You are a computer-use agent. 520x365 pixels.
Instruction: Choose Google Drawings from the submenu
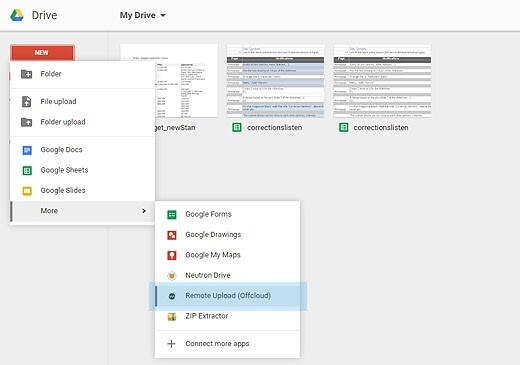pyautogui.click(x=227, y=235)
